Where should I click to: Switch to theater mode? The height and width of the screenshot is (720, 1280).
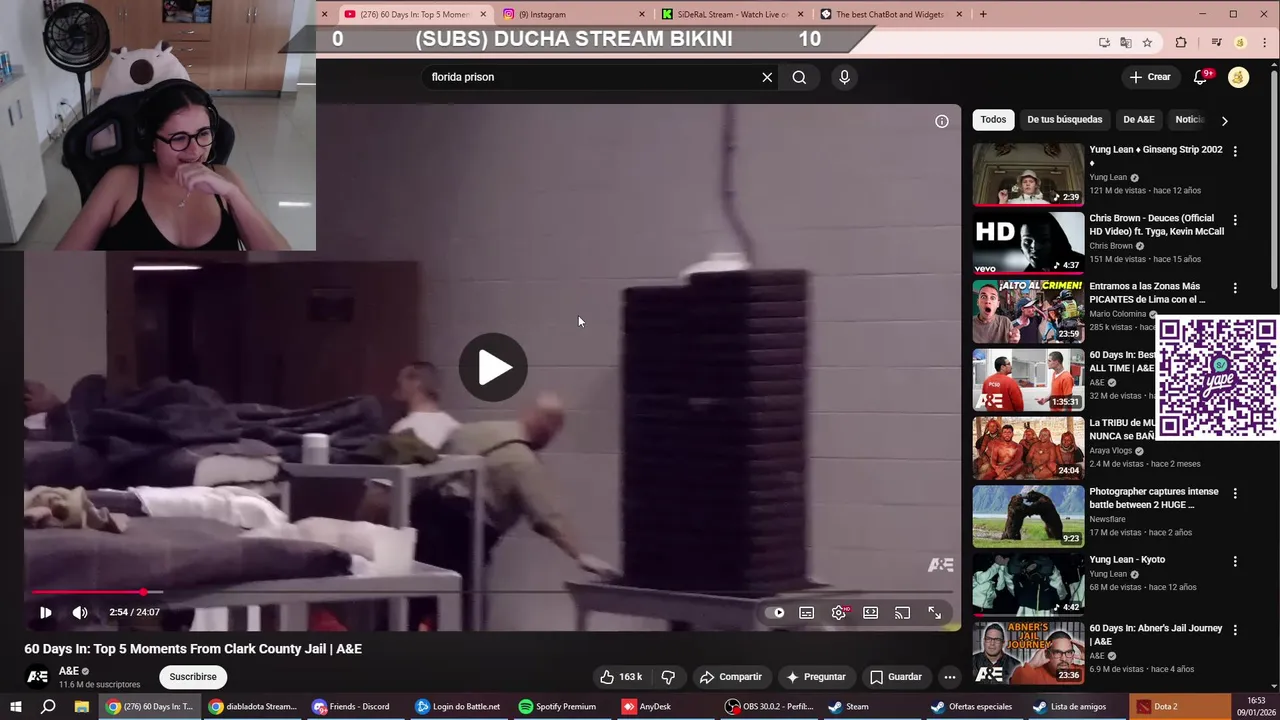871,613
